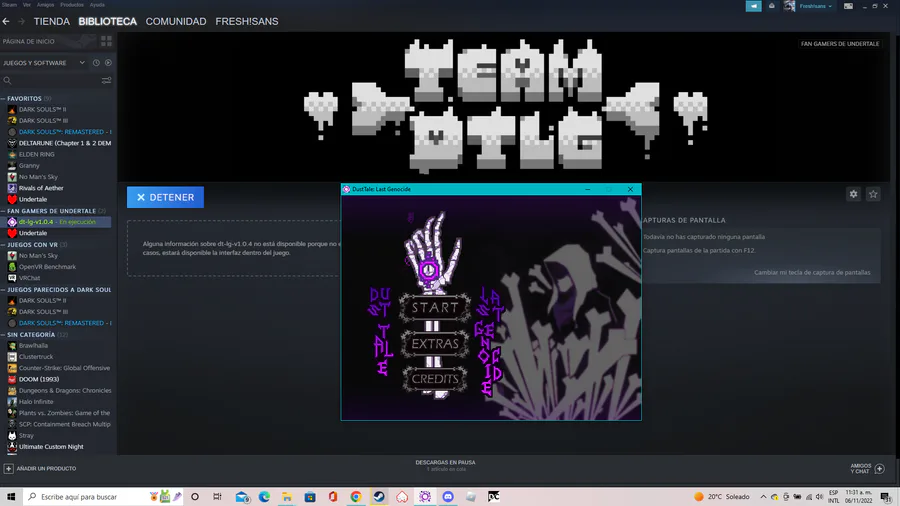Open Discord from taskbar
This screenshot has width=900, height=506.
click(x=448, y=497)
